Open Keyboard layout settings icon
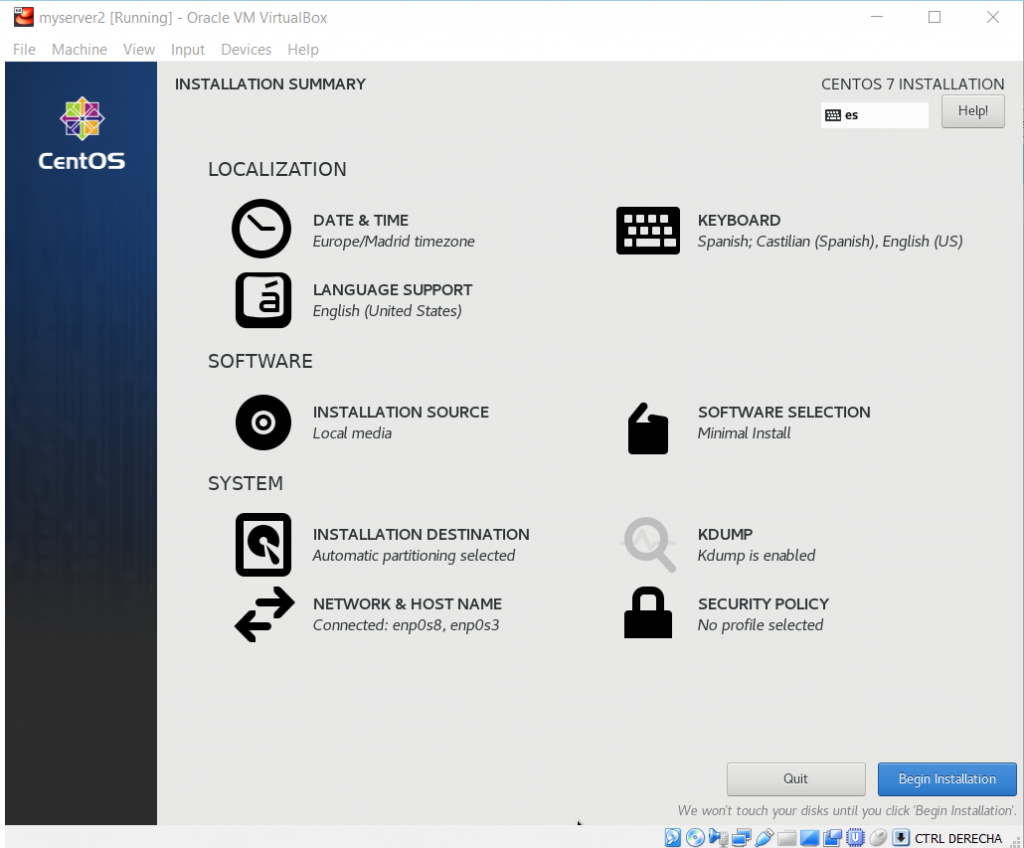Screen dimensions: 1024x848 [x=648, y=231]
